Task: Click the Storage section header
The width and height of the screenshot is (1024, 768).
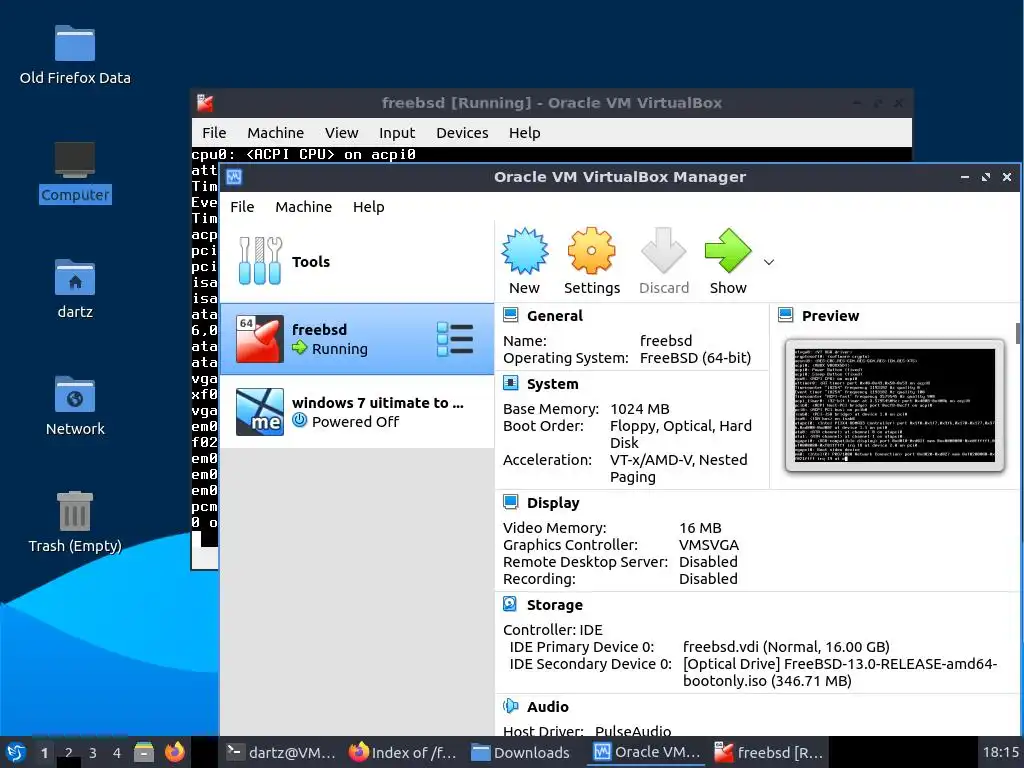Action: click(554, 605)
